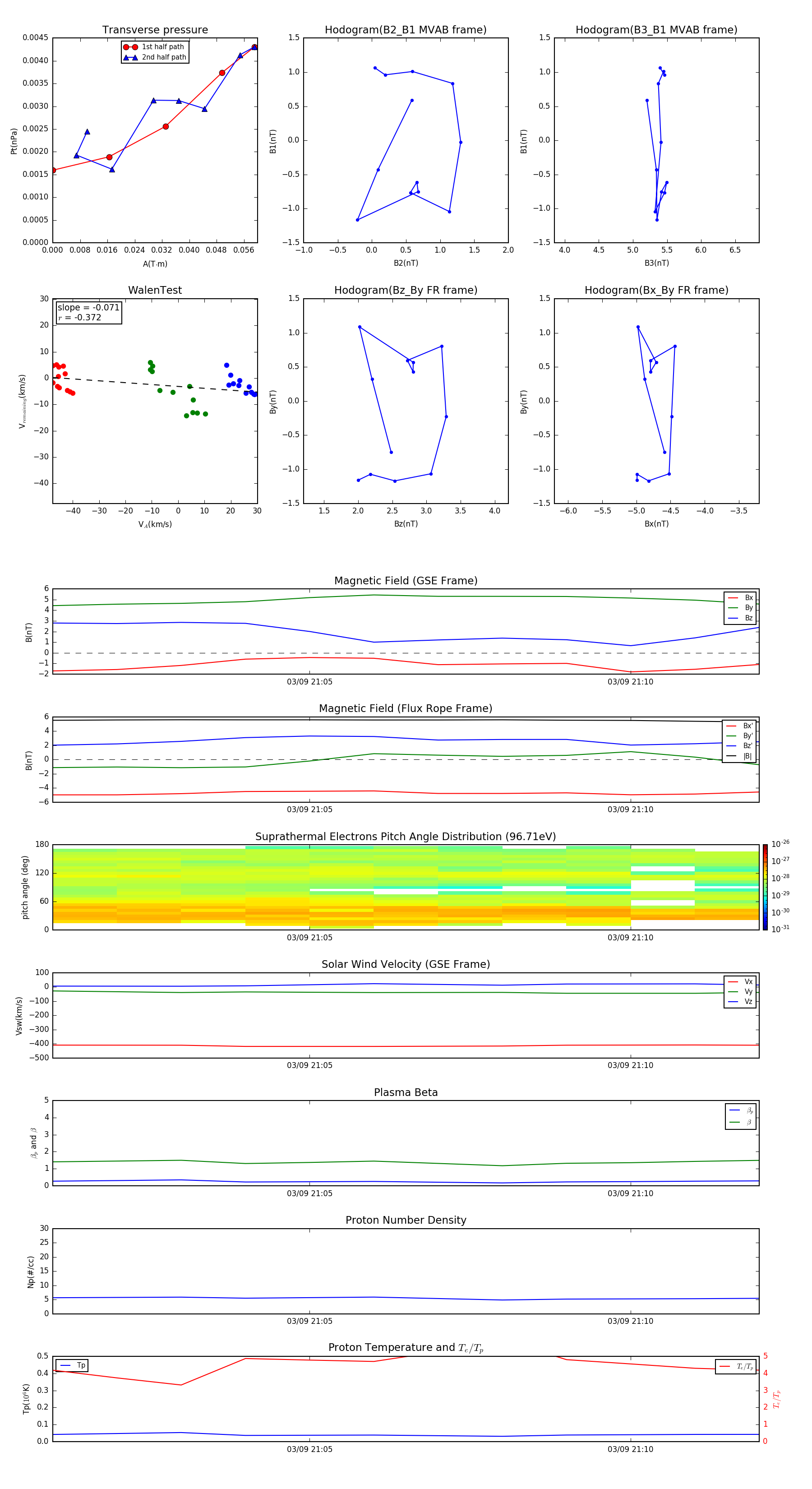Screen dimensions: 812x1489
Task: Click '03/09 21:05' tick under Plasma Beta plot
Action: (x=310, y=1193)
